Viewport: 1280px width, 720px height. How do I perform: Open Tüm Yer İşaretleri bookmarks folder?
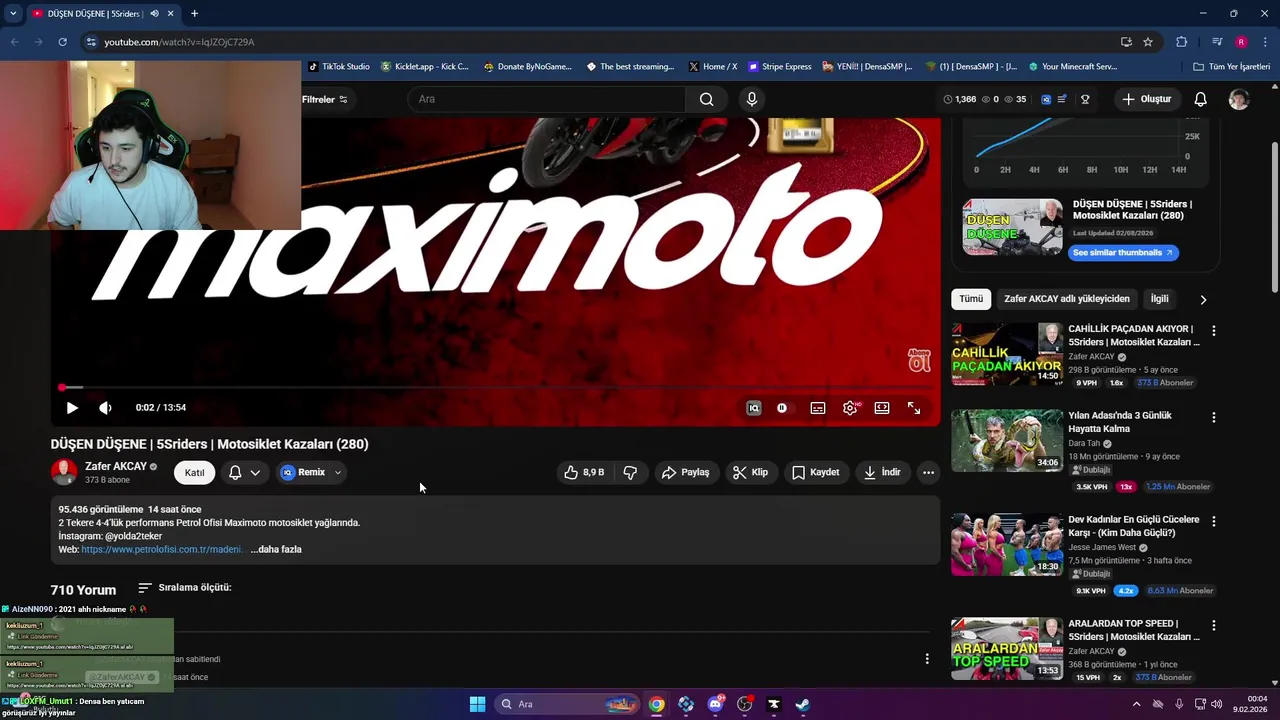pyautogui.click(x=1232, y=67)
